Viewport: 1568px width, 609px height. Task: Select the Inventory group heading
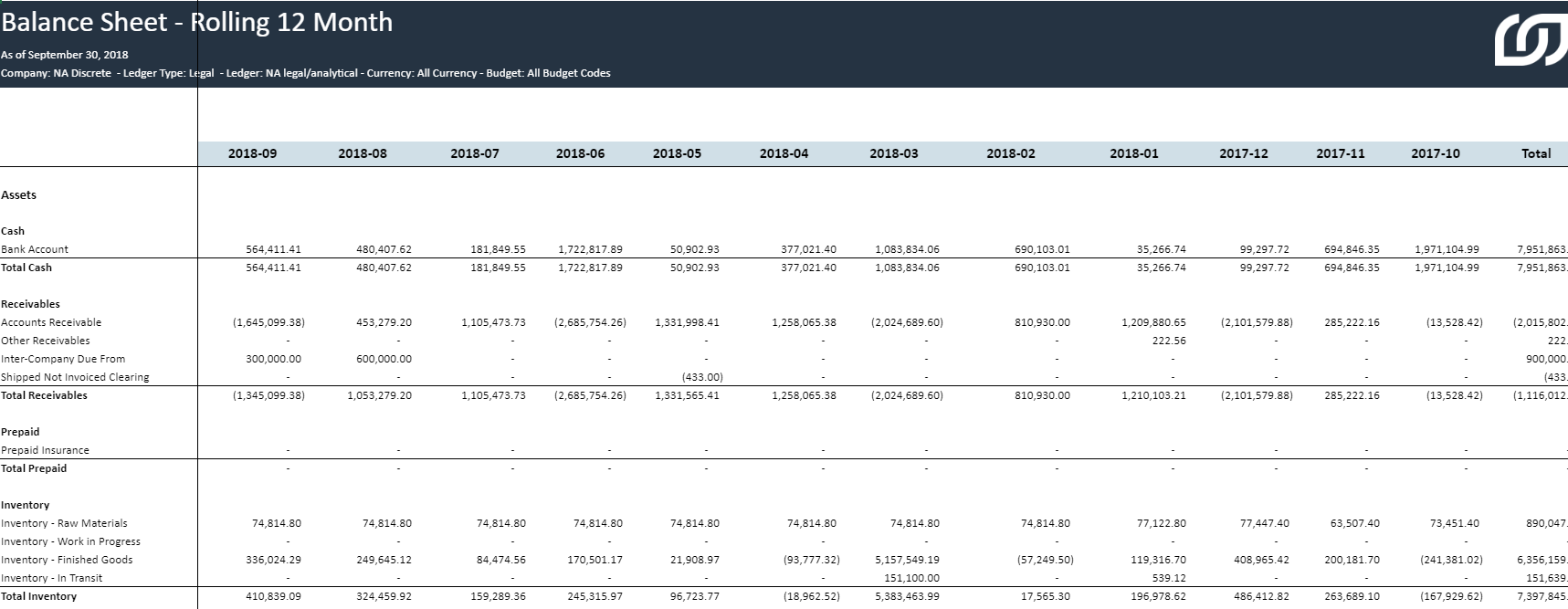tap(26, 505)
